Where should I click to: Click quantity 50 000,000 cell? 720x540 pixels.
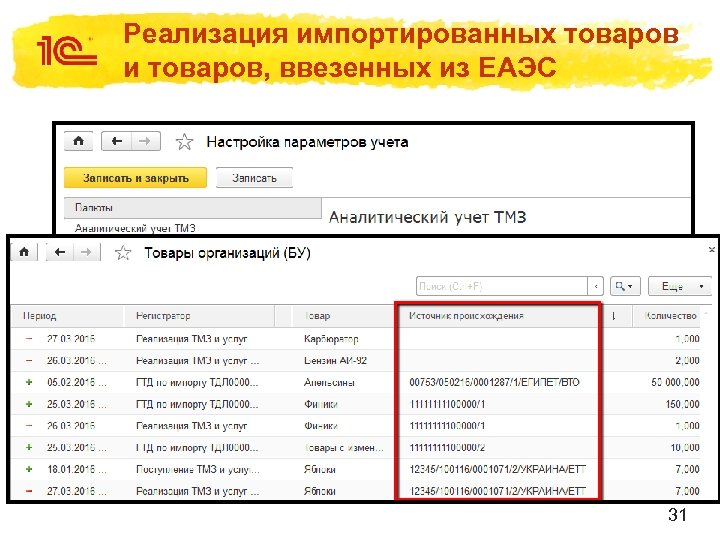pyautogui.click(x=675, y=382)
